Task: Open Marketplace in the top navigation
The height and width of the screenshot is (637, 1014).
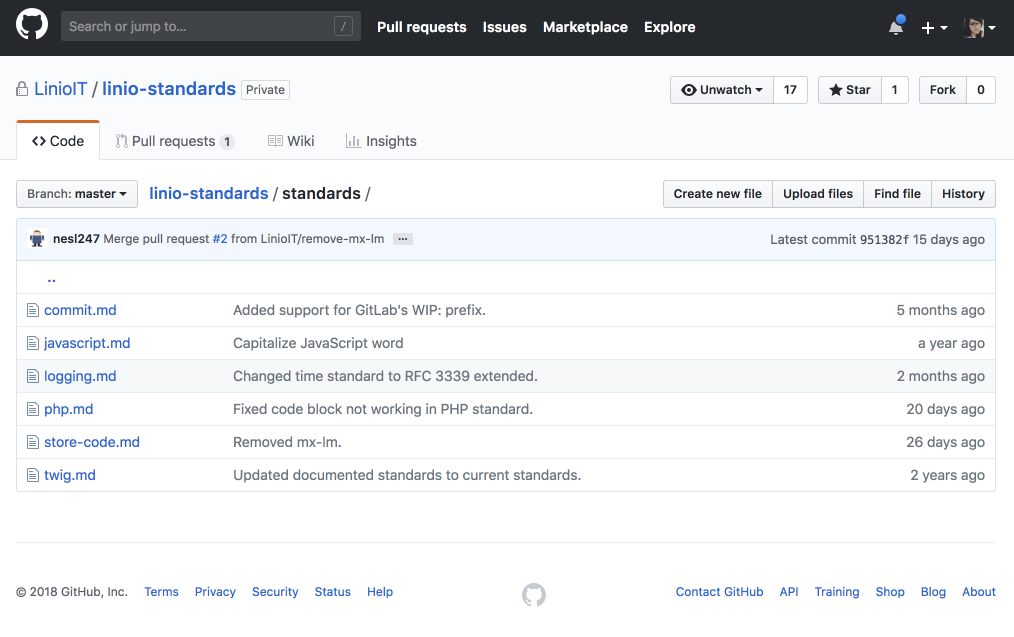Action: pos(585,27)
